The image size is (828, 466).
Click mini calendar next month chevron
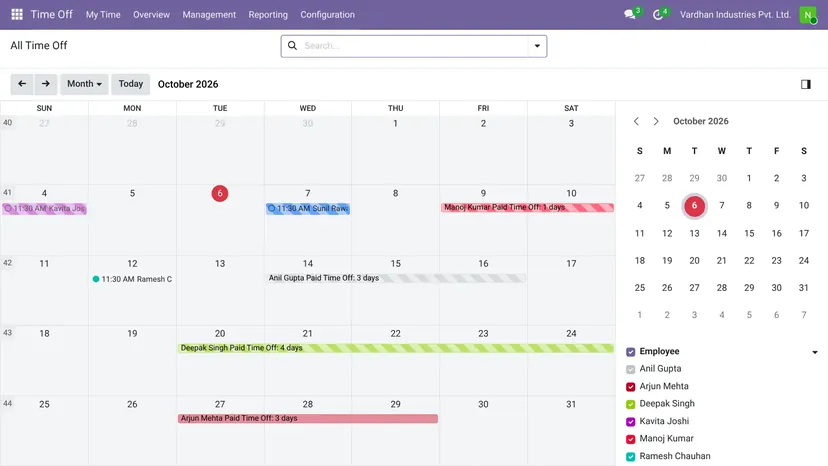point(656,121)
